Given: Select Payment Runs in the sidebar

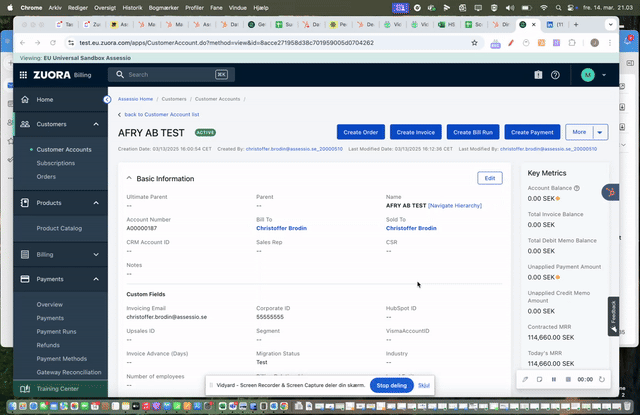Looking at the screenshot, I should tap(56, 331).
